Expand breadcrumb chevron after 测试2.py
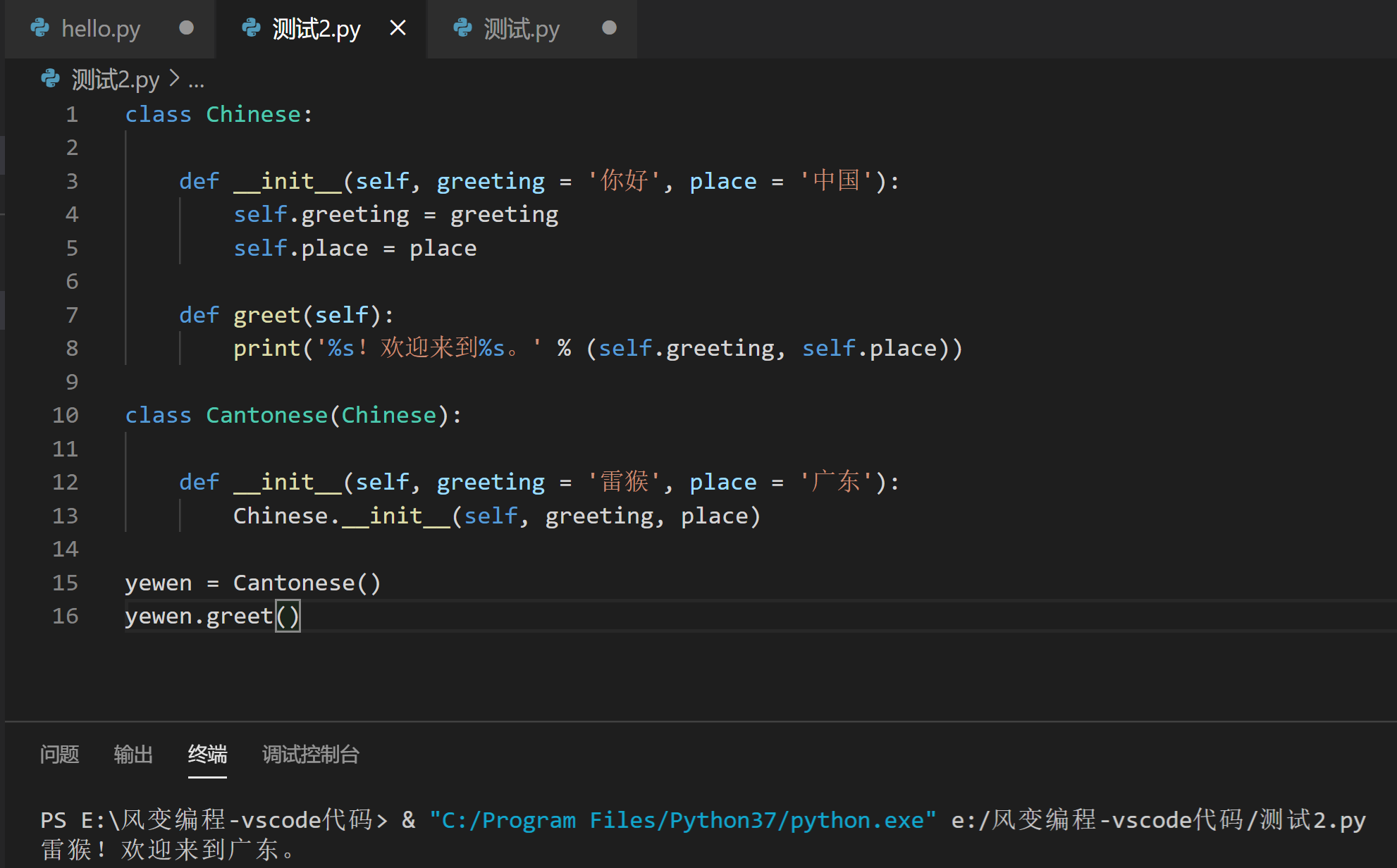The width and height of the screenshot is (1397, 868). pos(174,79)
